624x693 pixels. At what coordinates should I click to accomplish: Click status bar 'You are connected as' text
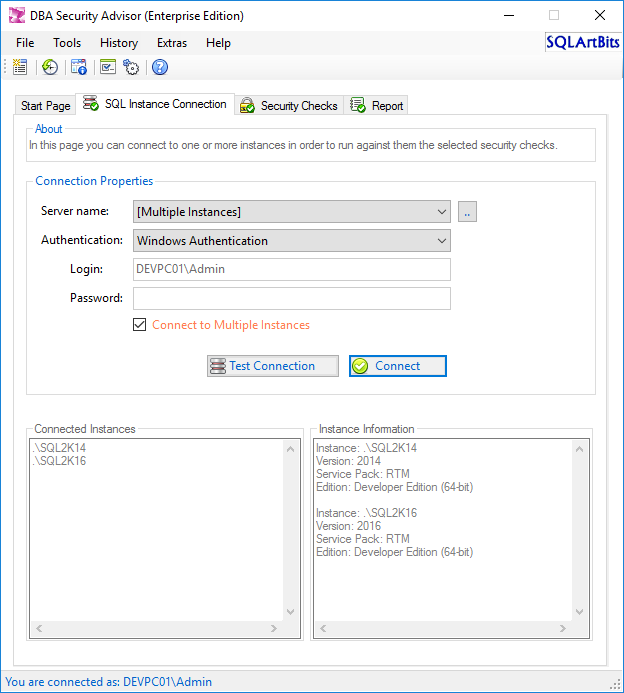108,682
